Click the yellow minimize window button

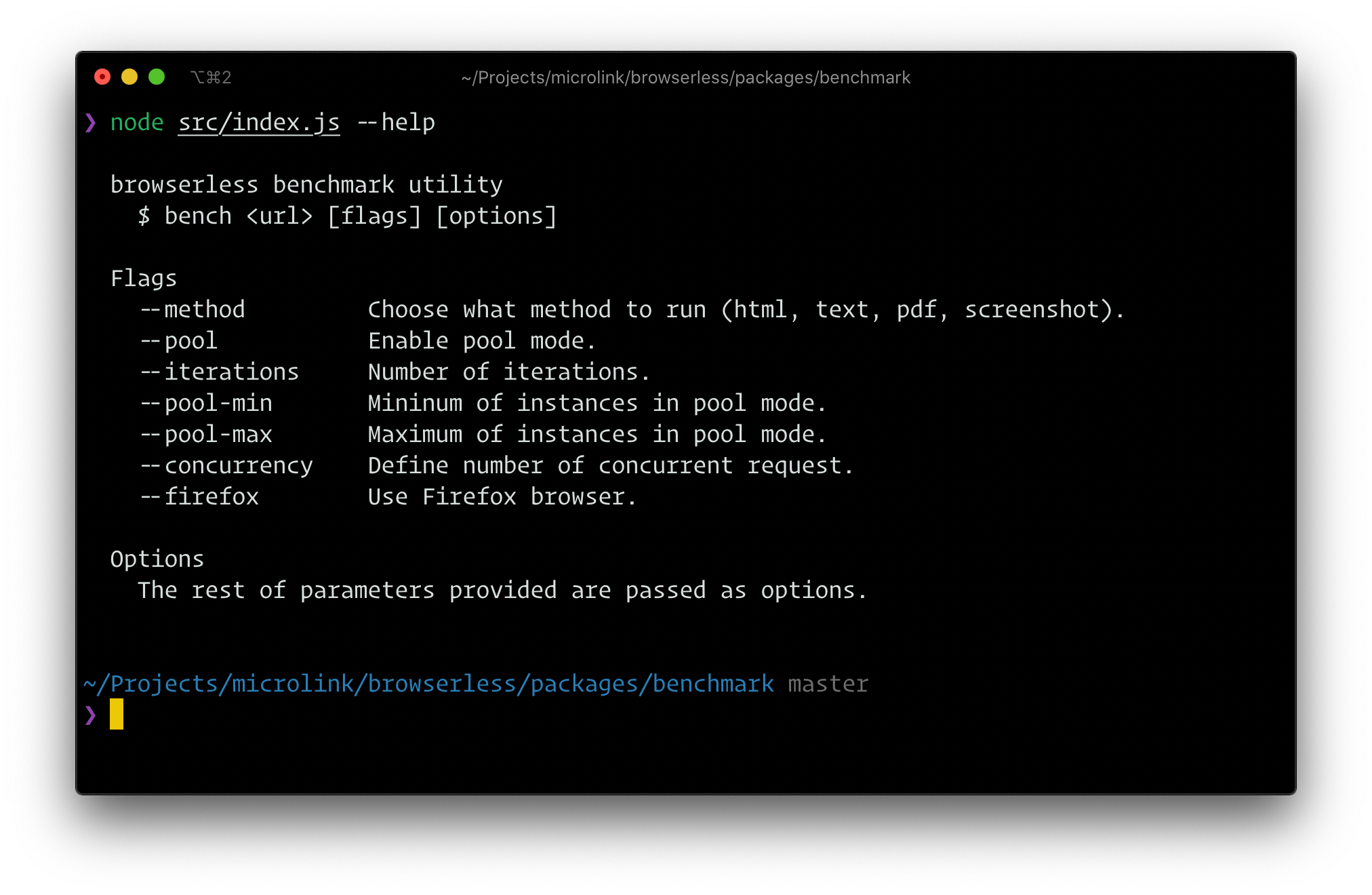[129, 77]
